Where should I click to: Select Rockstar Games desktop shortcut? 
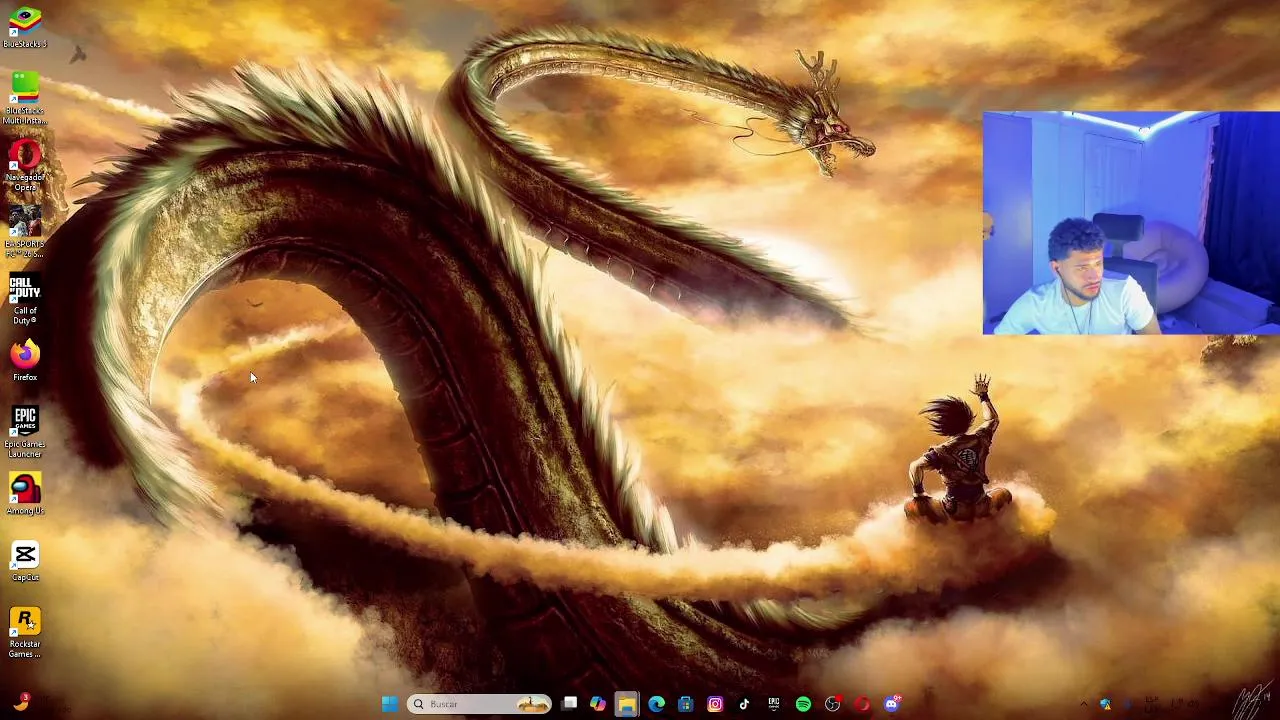pyautogui.click(x=25, y=633)
